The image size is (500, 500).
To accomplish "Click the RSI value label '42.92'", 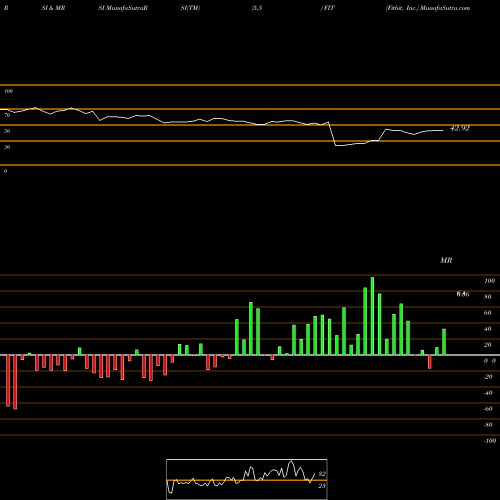I will pos(460,128).
